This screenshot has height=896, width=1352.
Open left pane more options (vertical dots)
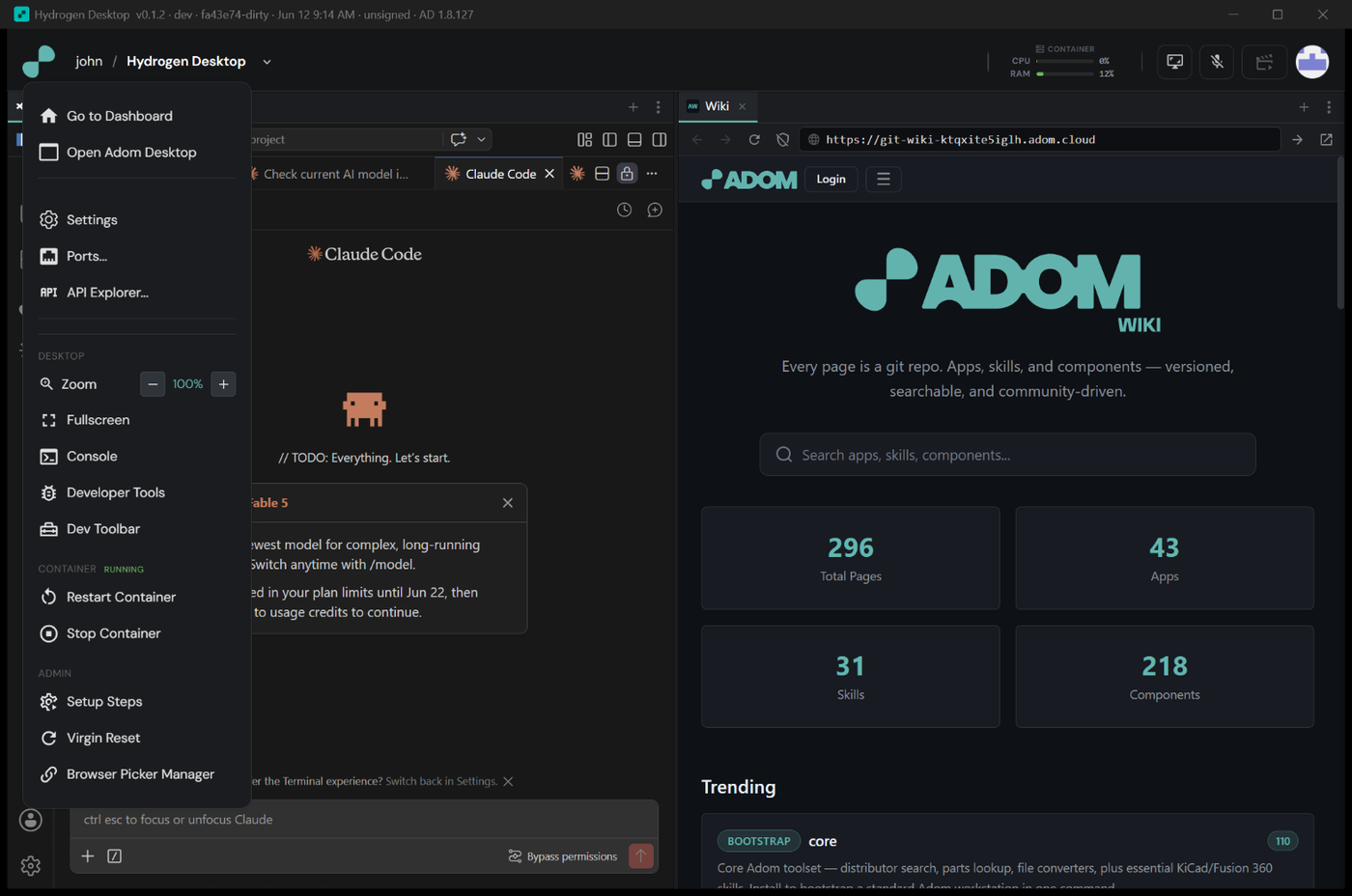coord(659,107)
